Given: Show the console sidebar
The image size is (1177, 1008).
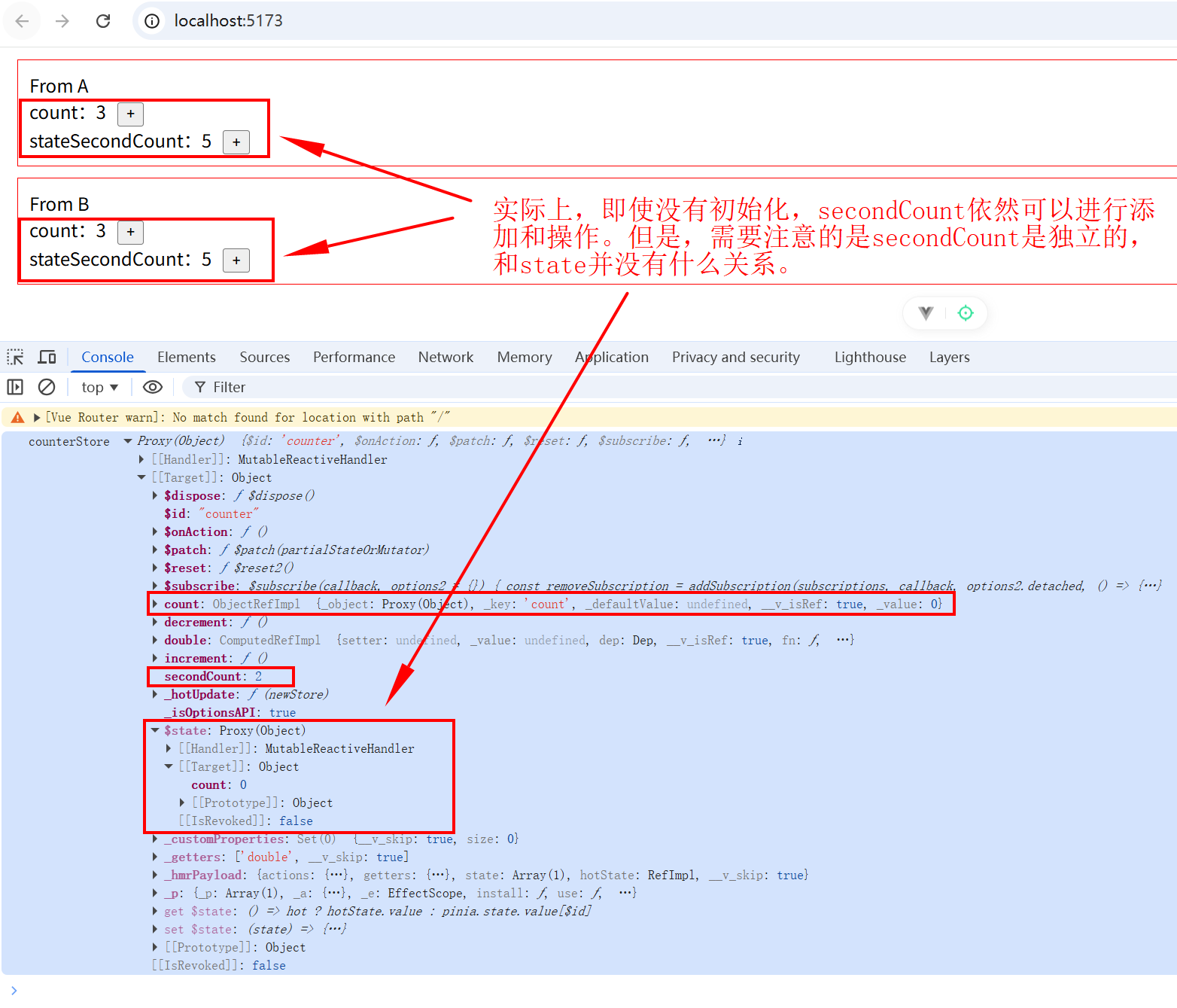Looking at the screenshot, I should coord(15,387).
